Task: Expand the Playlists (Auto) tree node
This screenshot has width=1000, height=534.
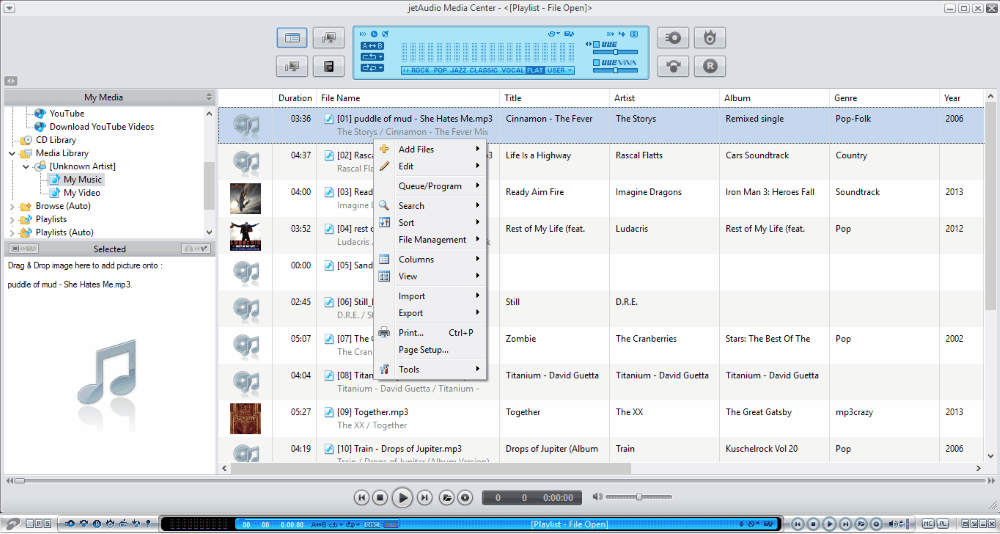Action: [x=13, y=233]
